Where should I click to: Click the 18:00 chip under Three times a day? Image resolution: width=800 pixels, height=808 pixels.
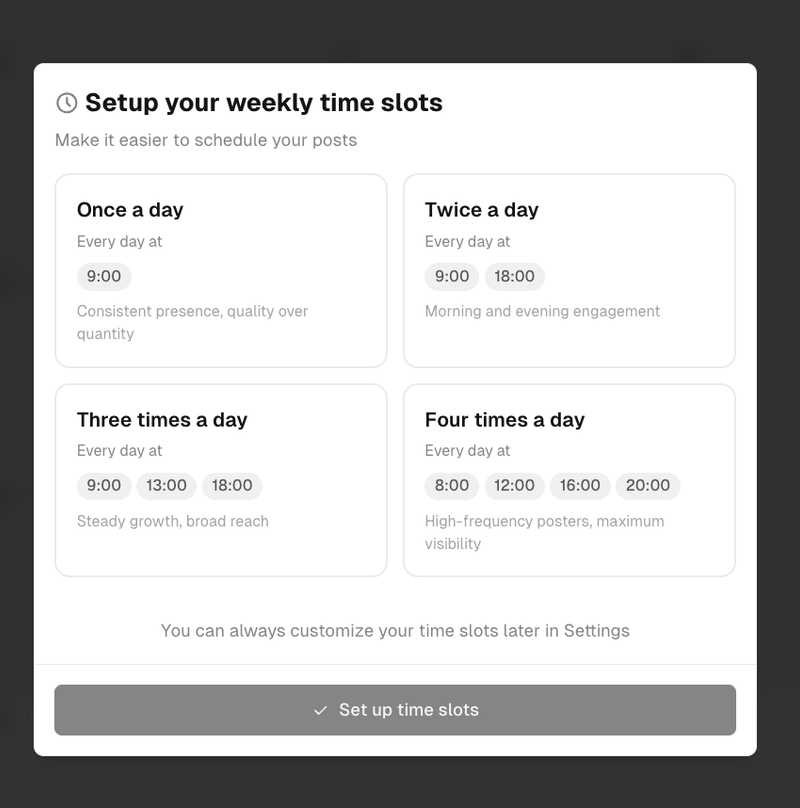click(x=232, y=486)
